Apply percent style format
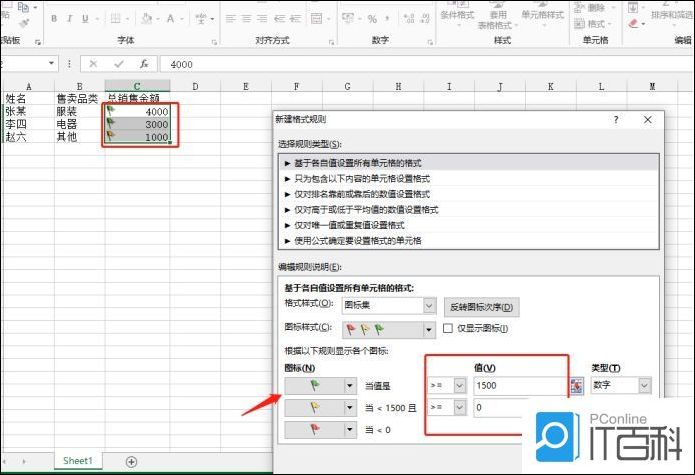 372,19
